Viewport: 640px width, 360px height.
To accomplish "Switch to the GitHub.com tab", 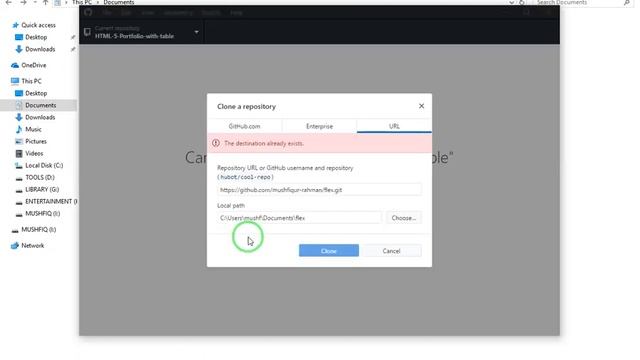I will [x=244, y=126].
